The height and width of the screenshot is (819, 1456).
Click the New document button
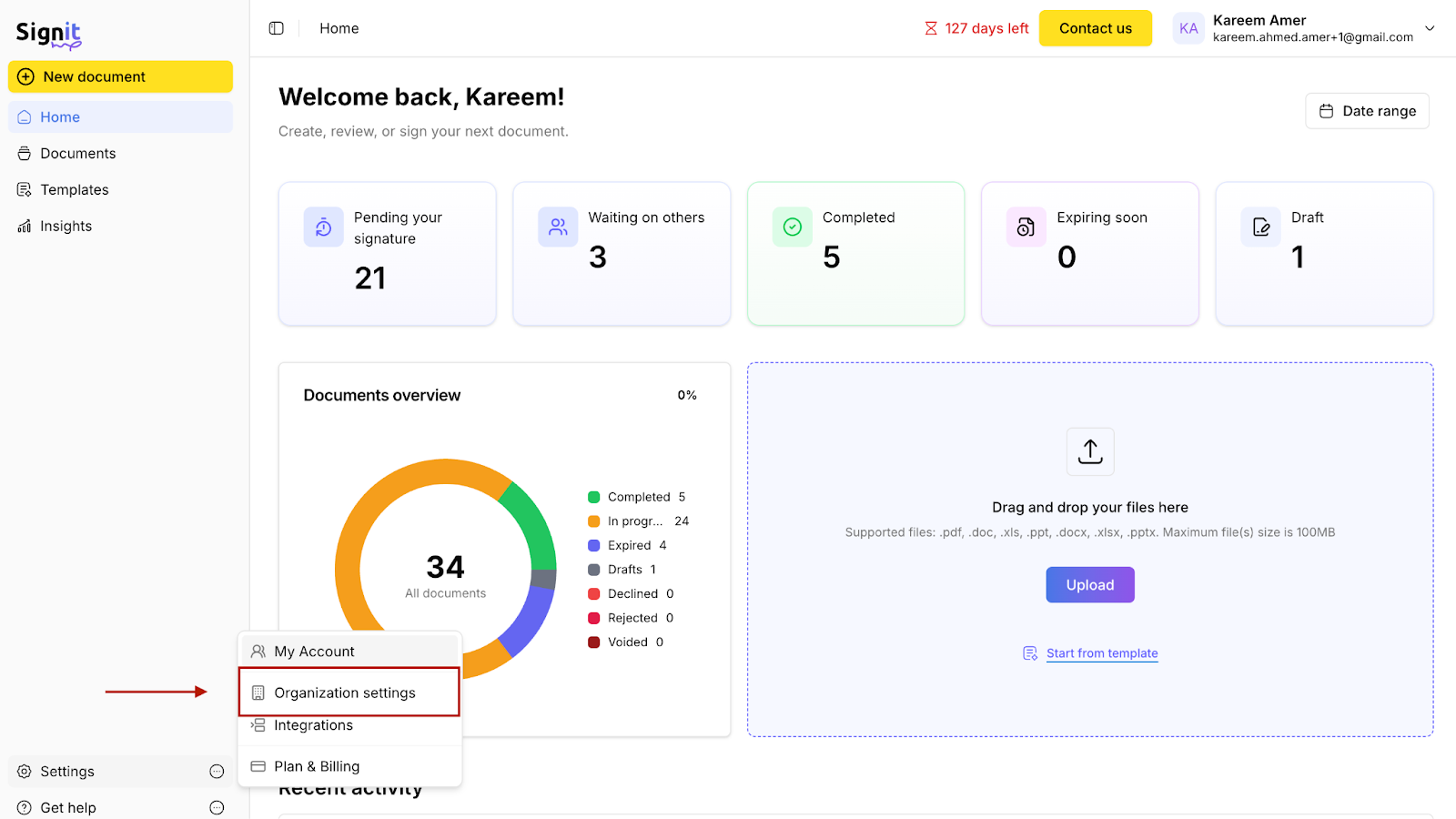click(x=120, y=77)
